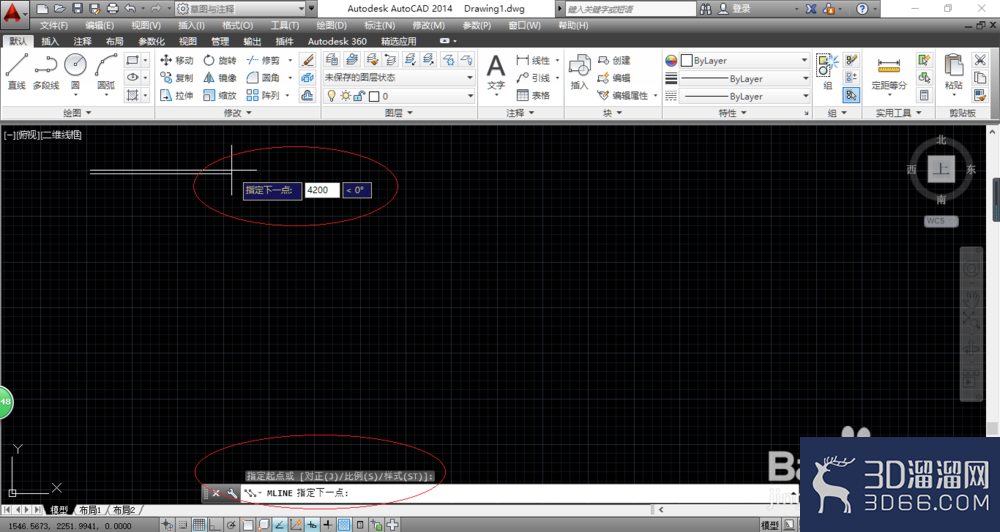
Task: Open the 未保存的图层状态 layer state dropdown
Action: [x=399, y=77]
